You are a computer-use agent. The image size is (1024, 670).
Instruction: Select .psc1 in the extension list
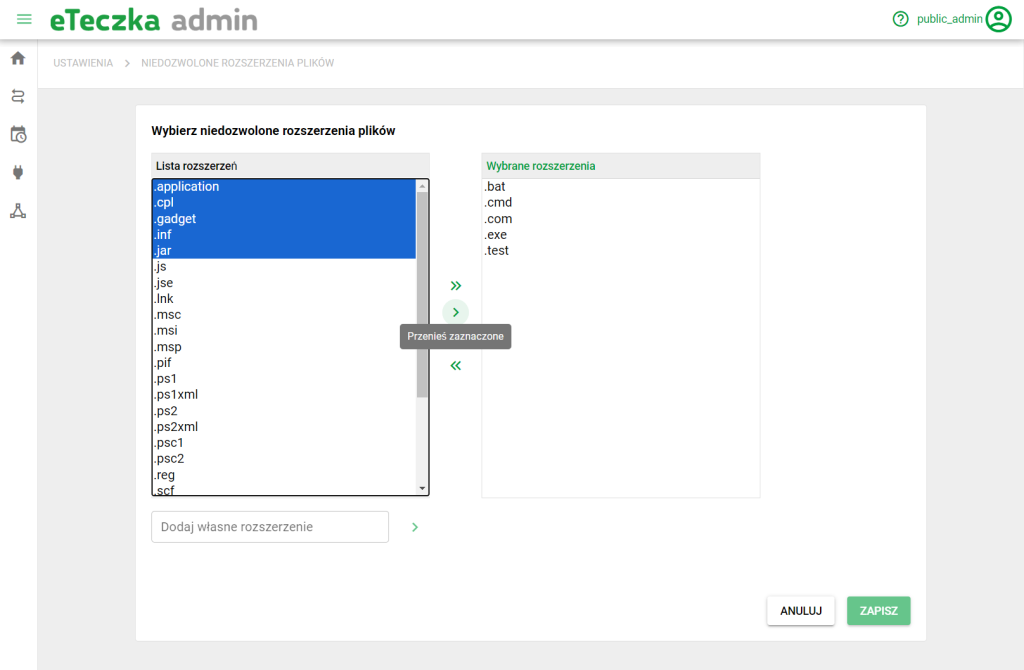pos(284,443)
